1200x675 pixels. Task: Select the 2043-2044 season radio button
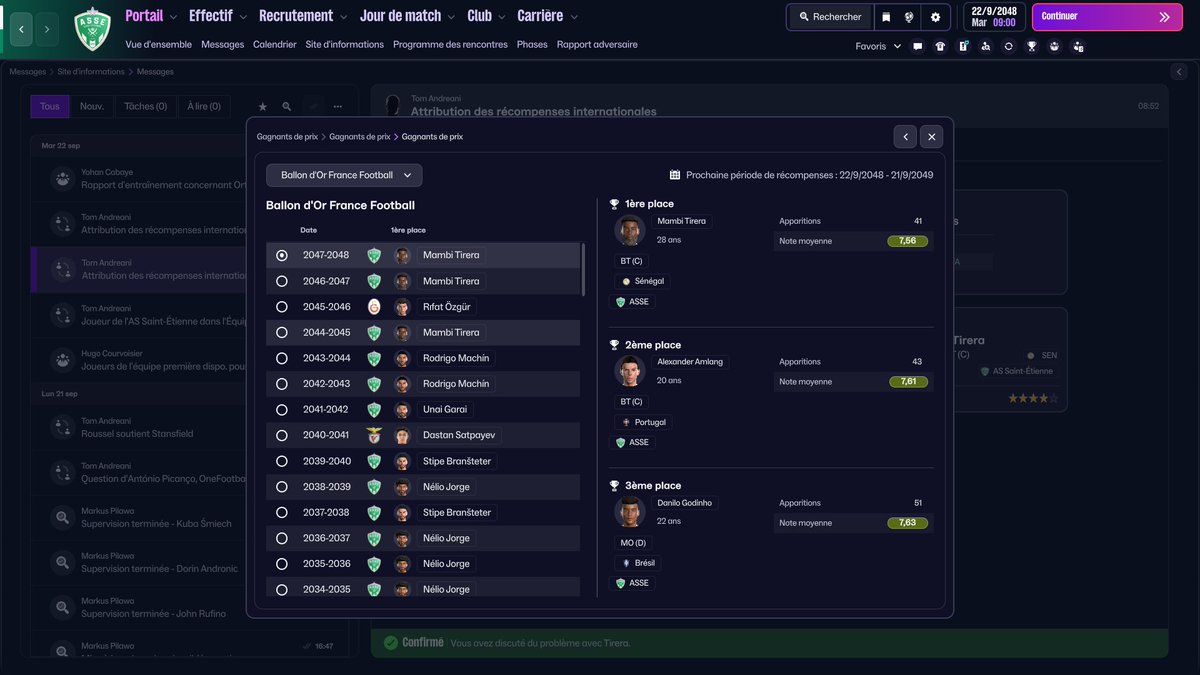click(282, 358)
